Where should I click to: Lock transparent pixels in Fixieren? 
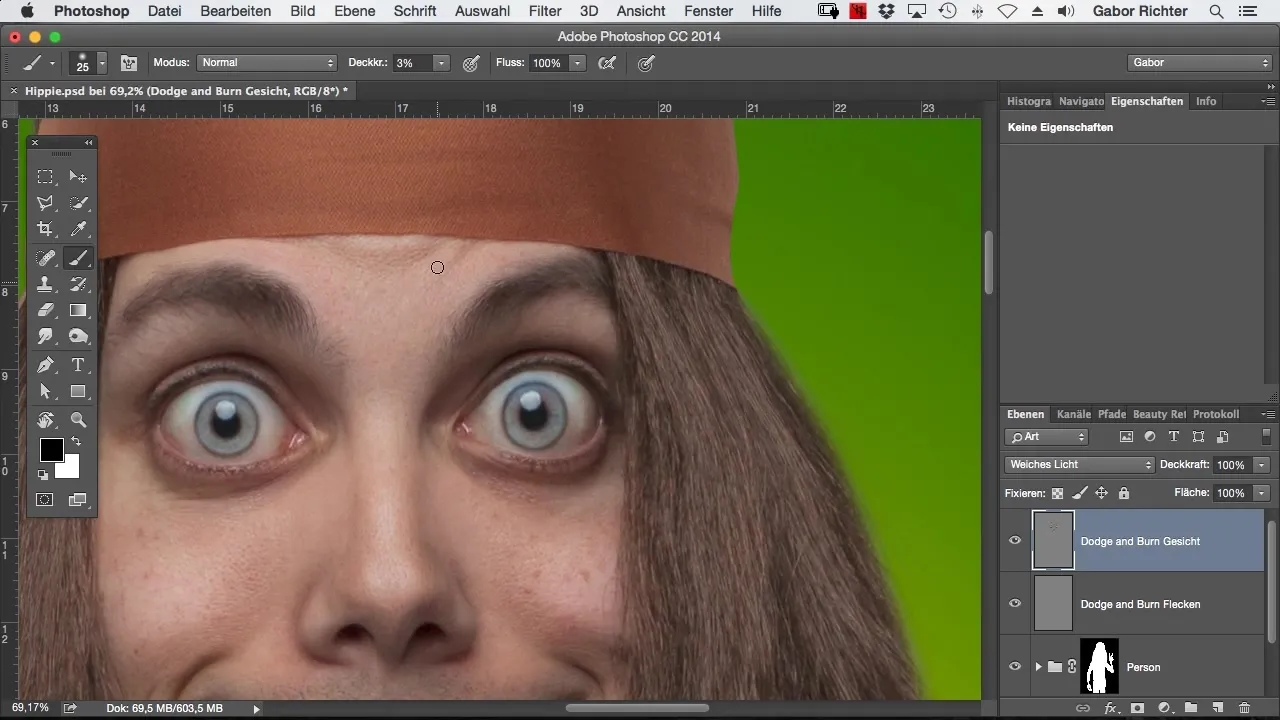(1057, 493)
